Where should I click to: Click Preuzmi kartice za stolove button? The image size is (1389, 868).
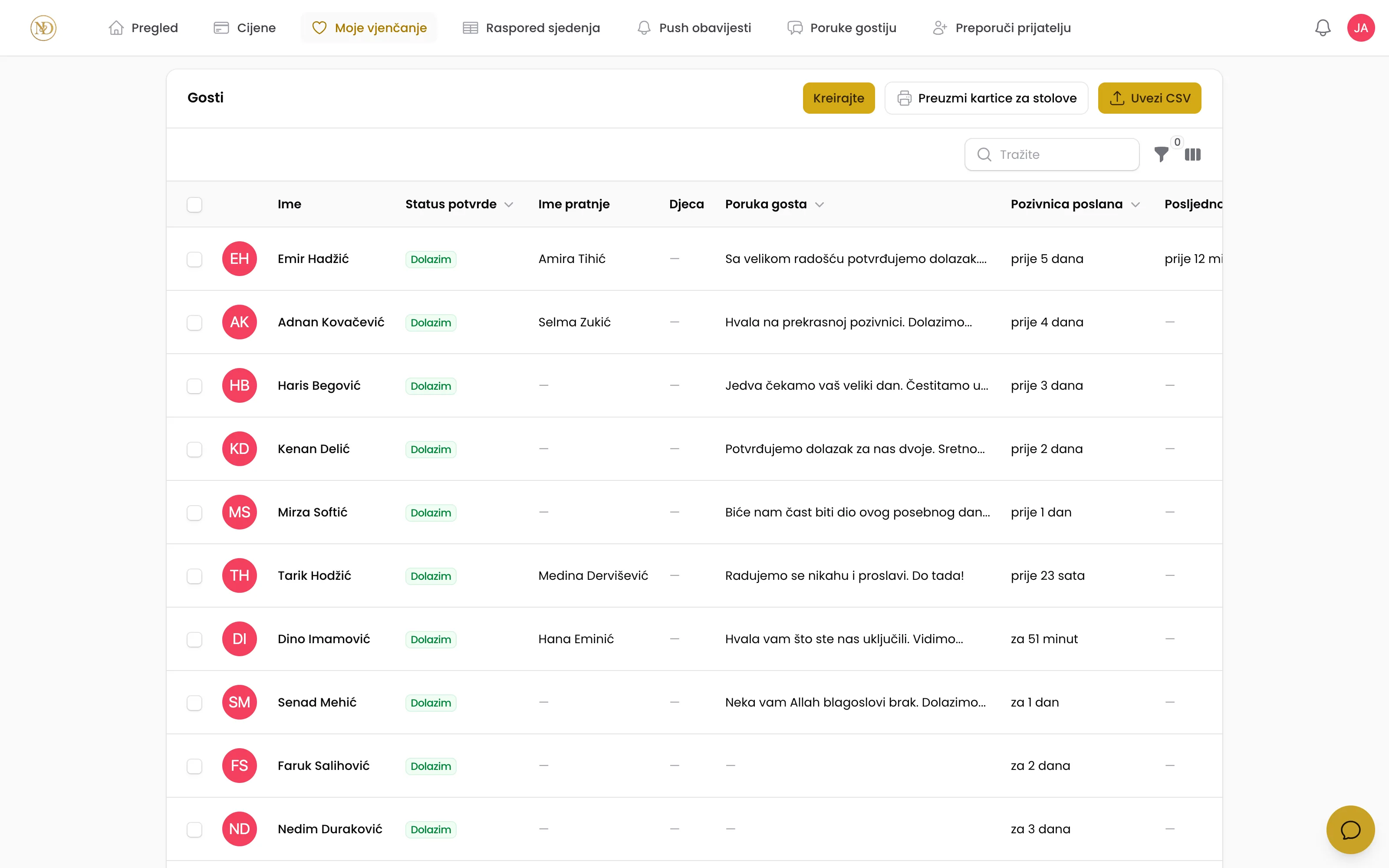pos(986,98)
